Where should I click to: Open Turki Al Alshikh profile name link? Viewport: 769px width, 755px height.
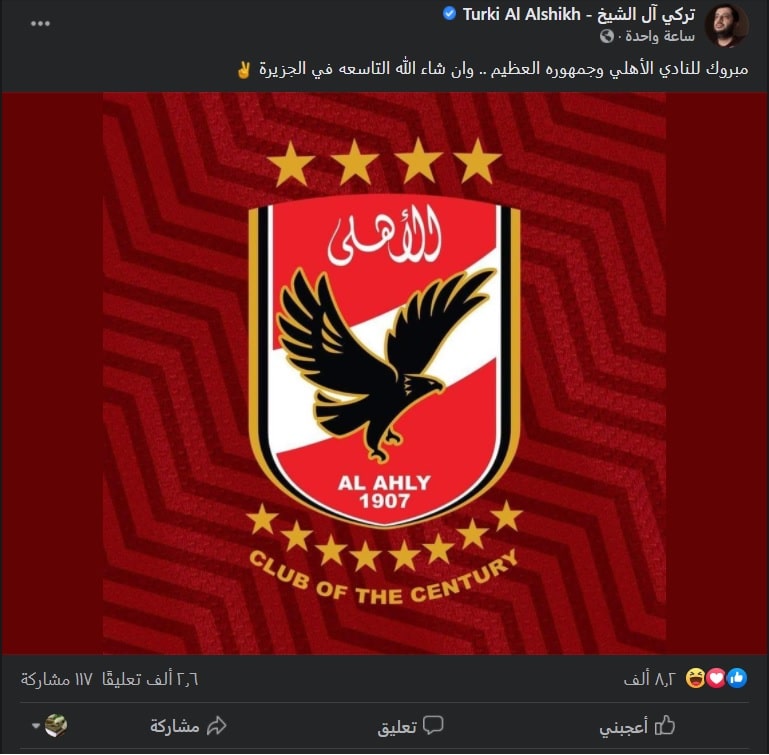(x=578, y=14)
